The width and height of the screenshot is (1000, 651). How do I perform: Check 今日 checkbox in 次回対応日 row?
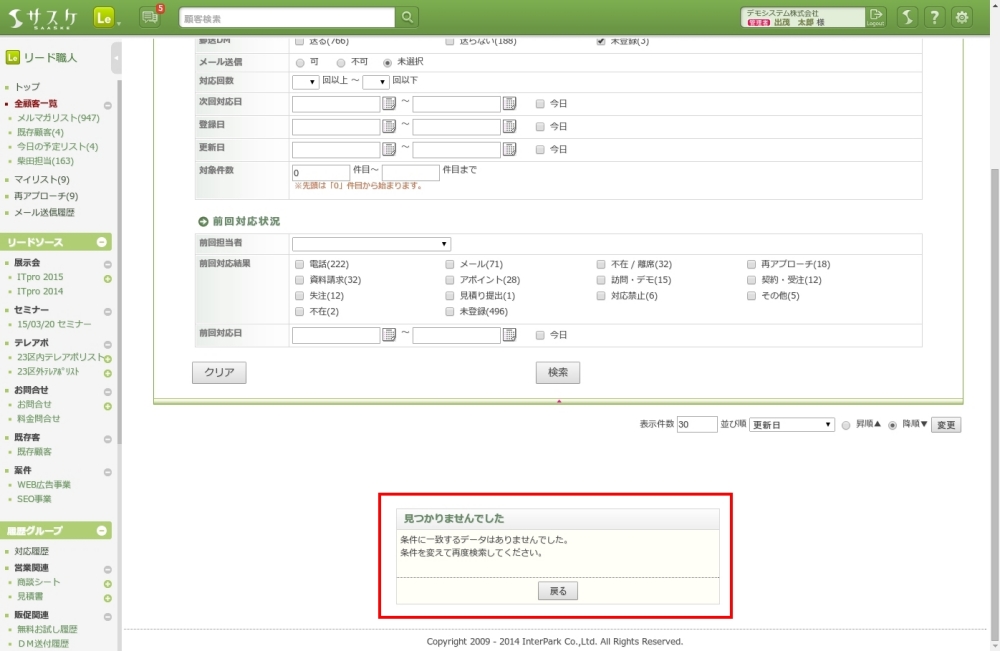(x=540, y=103)
